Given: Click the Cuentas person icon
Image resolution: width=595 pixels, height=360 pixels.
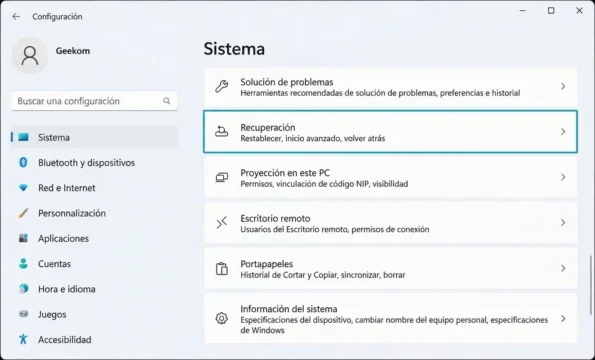Looking at the screenshot, I should (x=24, y=263).
